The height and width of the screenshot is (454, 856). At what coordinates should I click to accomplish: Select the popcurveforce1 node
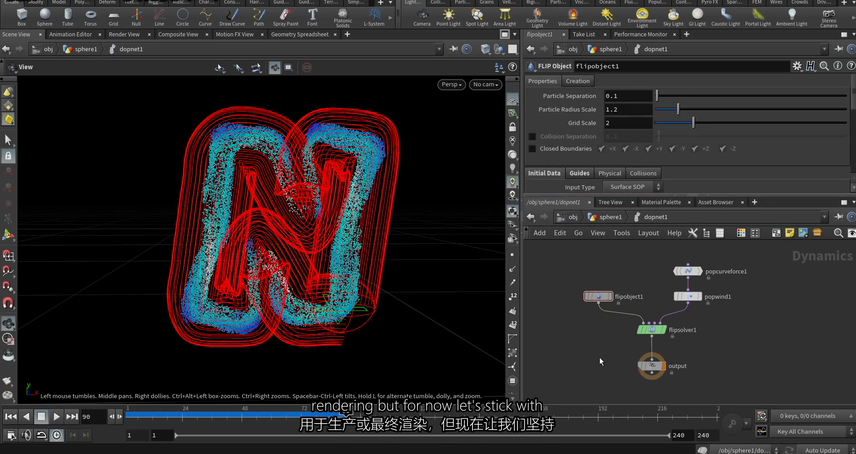[x=688, y=271]
